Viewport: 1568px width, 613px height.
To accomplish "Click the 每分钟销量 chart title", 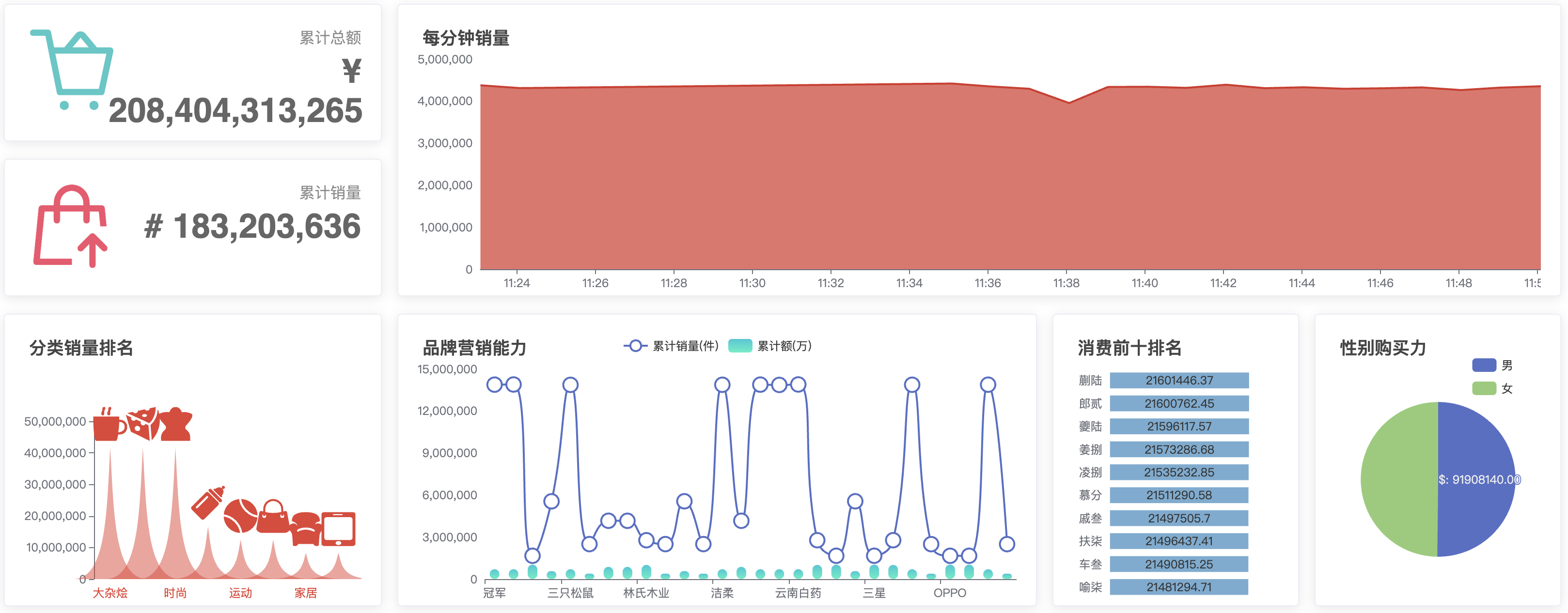I will 466,38.
